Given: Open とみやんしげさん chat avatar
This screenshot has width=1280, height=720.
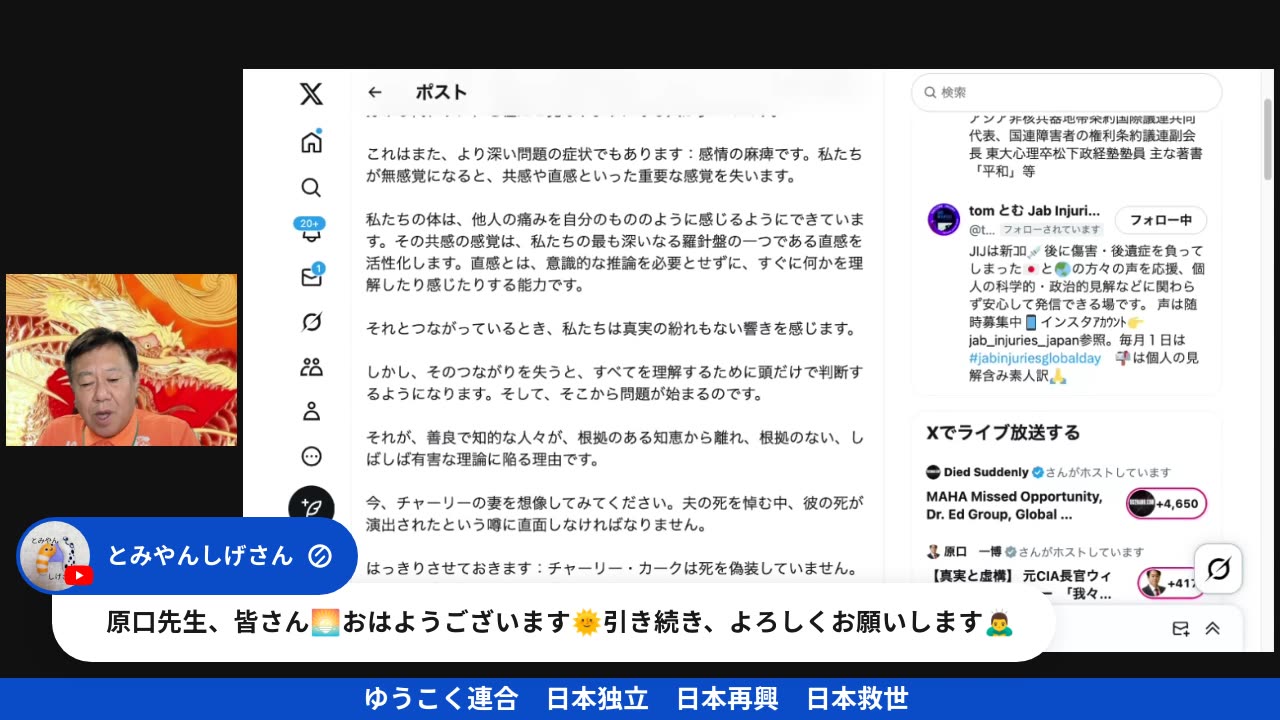Looking at the screenshot, I should 56,557.
